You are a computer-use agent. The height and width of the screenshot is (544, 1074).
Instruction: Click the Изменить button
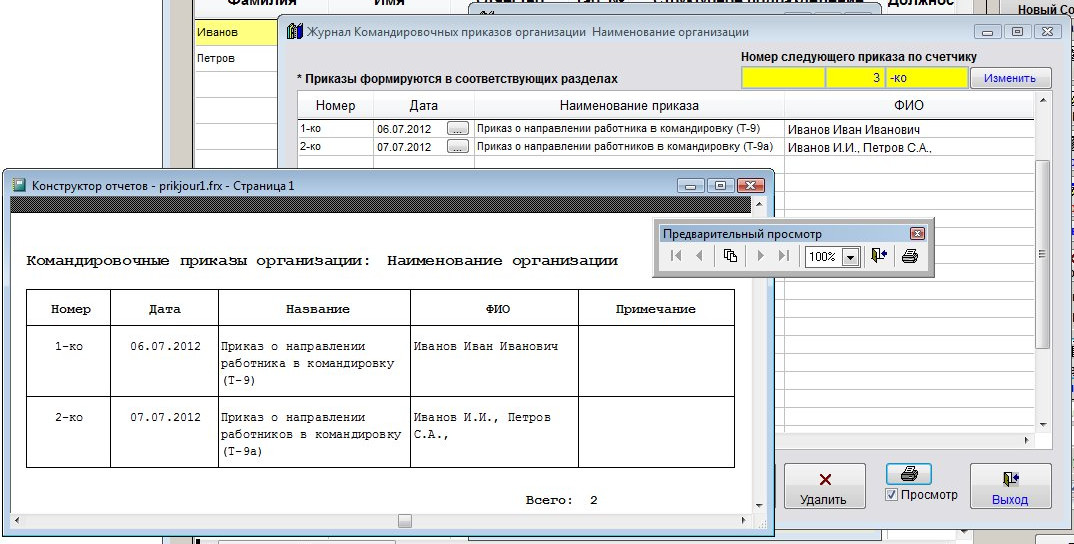1009,78
